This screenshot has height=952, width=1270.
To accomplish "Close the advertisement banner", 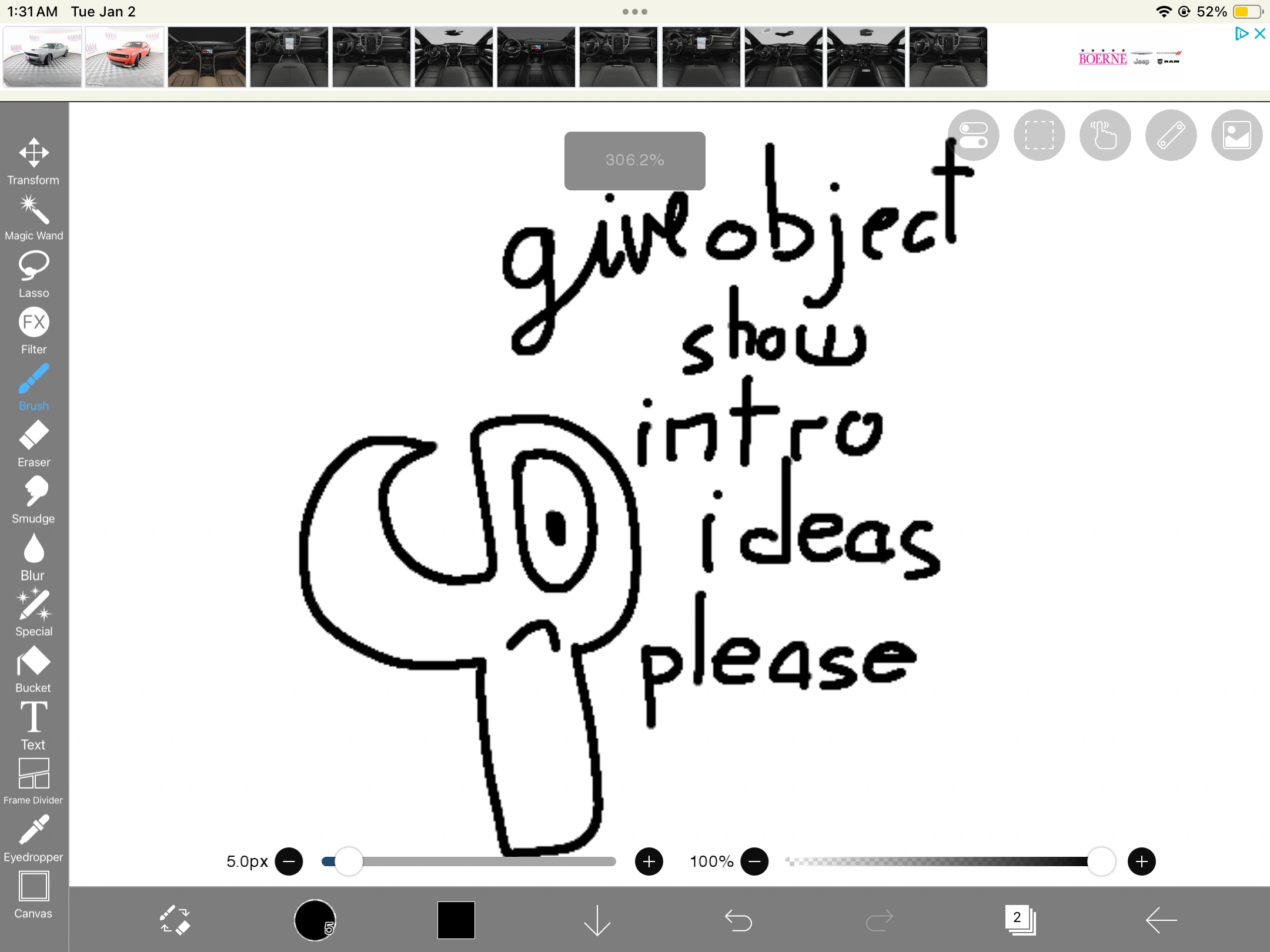I will coord(1259,33).
